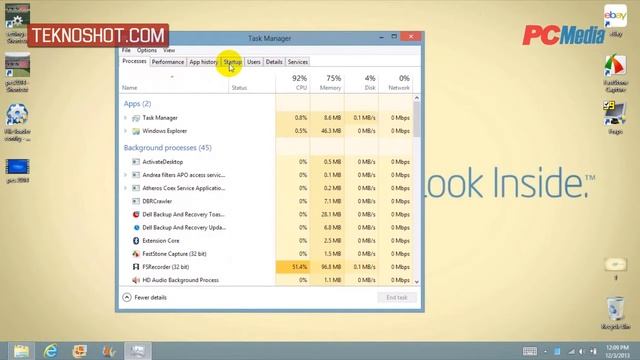This screenshot has height=360, width=640.
Task: Click the Andrea filters APO process icon
Action: click(x=136, y=175)
